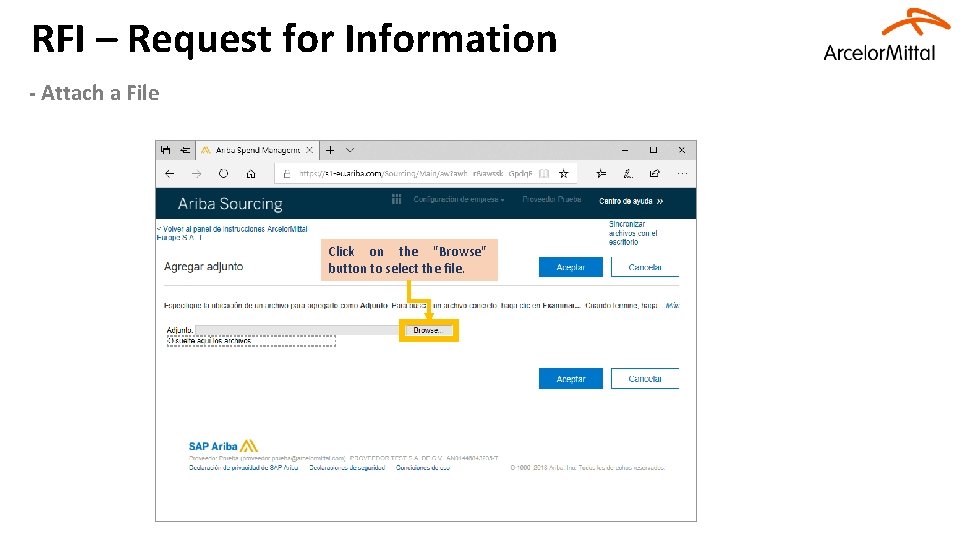This screenshot has width=960, height=540.
Task: Click the top Cancelar button
Action: coord(645,267)
